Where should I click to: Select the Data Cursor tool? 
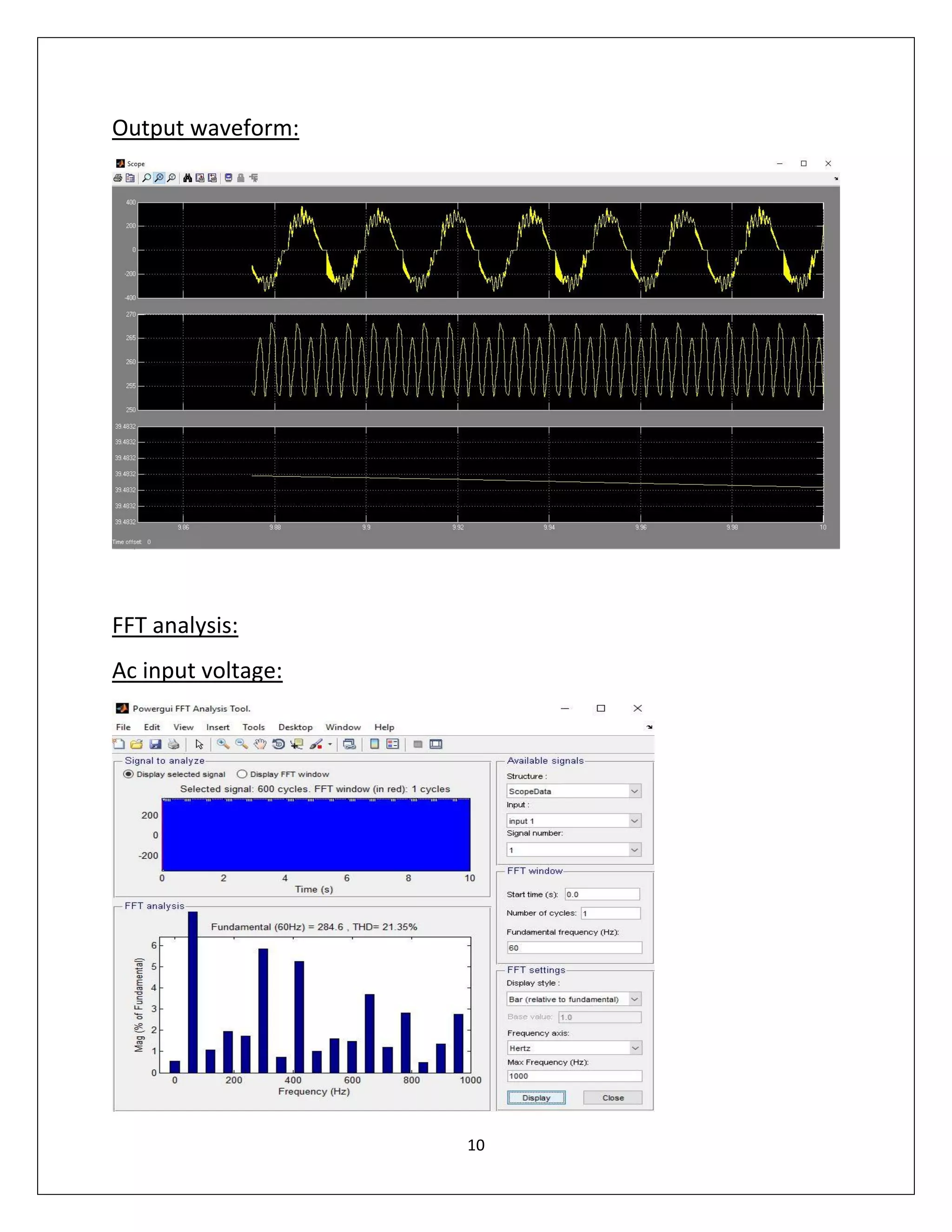(x=297, y=744)
